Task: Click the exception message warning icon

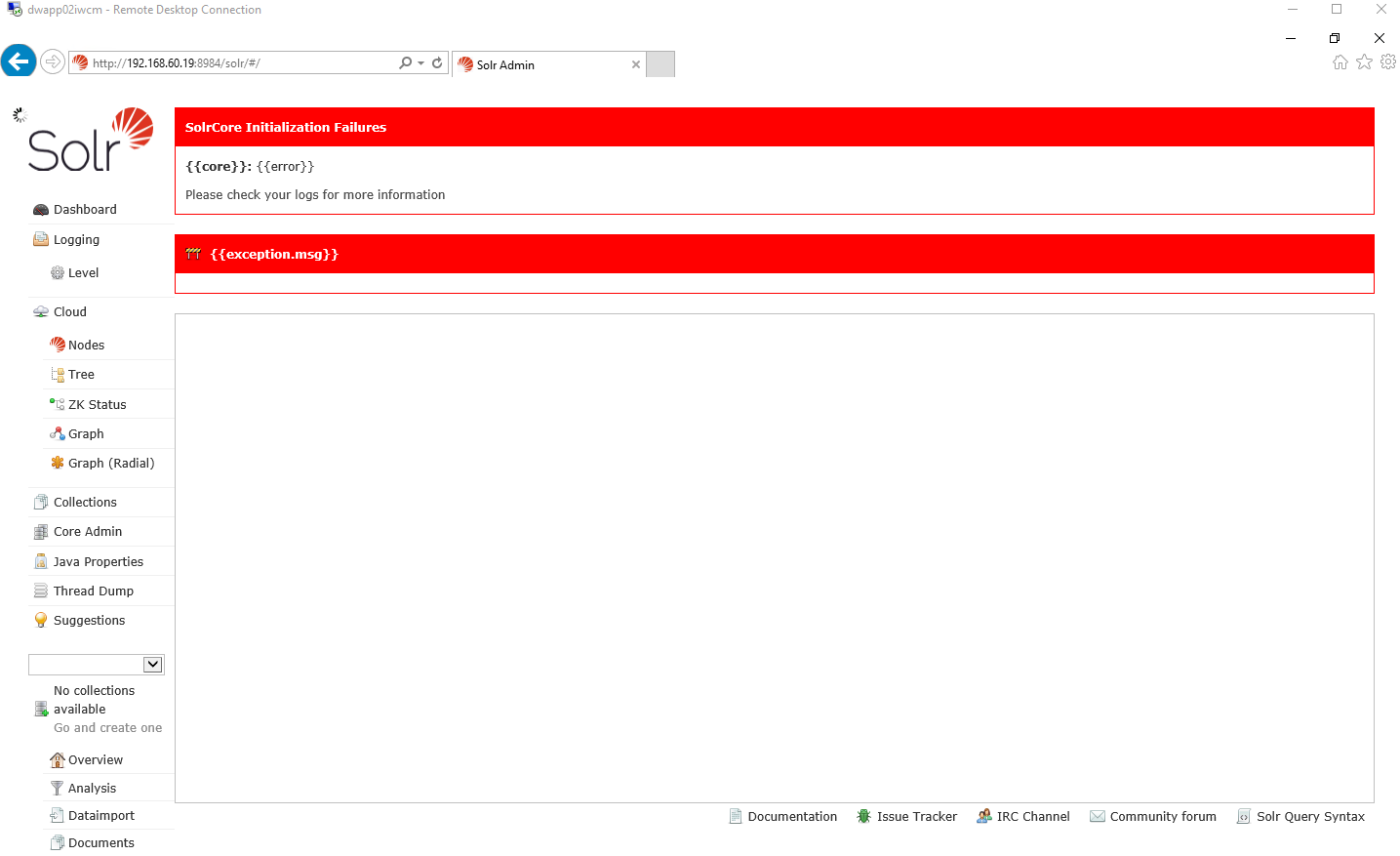Action: click(193, 254)
